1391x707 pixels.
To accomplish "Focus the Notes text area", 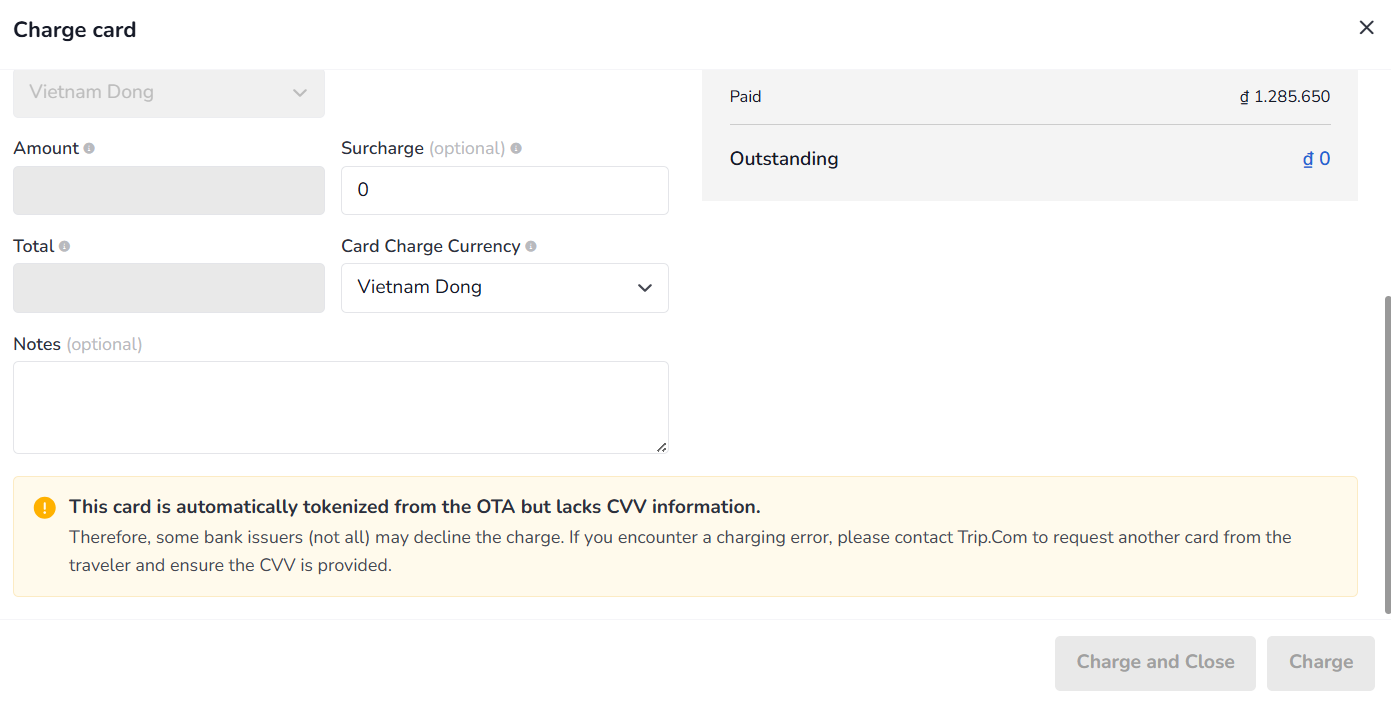I will 340,407.
